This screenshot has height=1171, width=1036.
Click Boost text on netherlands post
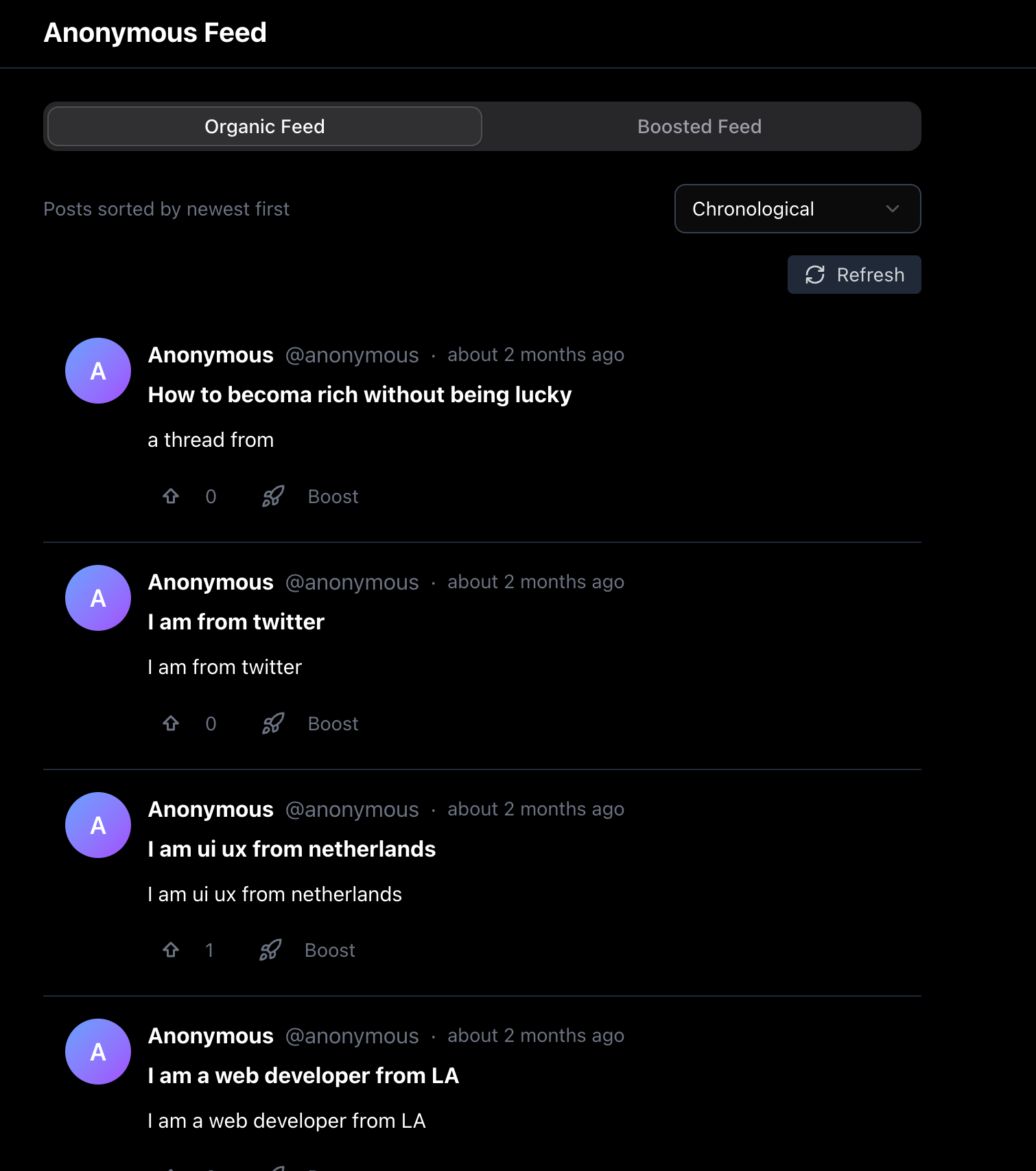pyautogui.click(x=330, y=950)
